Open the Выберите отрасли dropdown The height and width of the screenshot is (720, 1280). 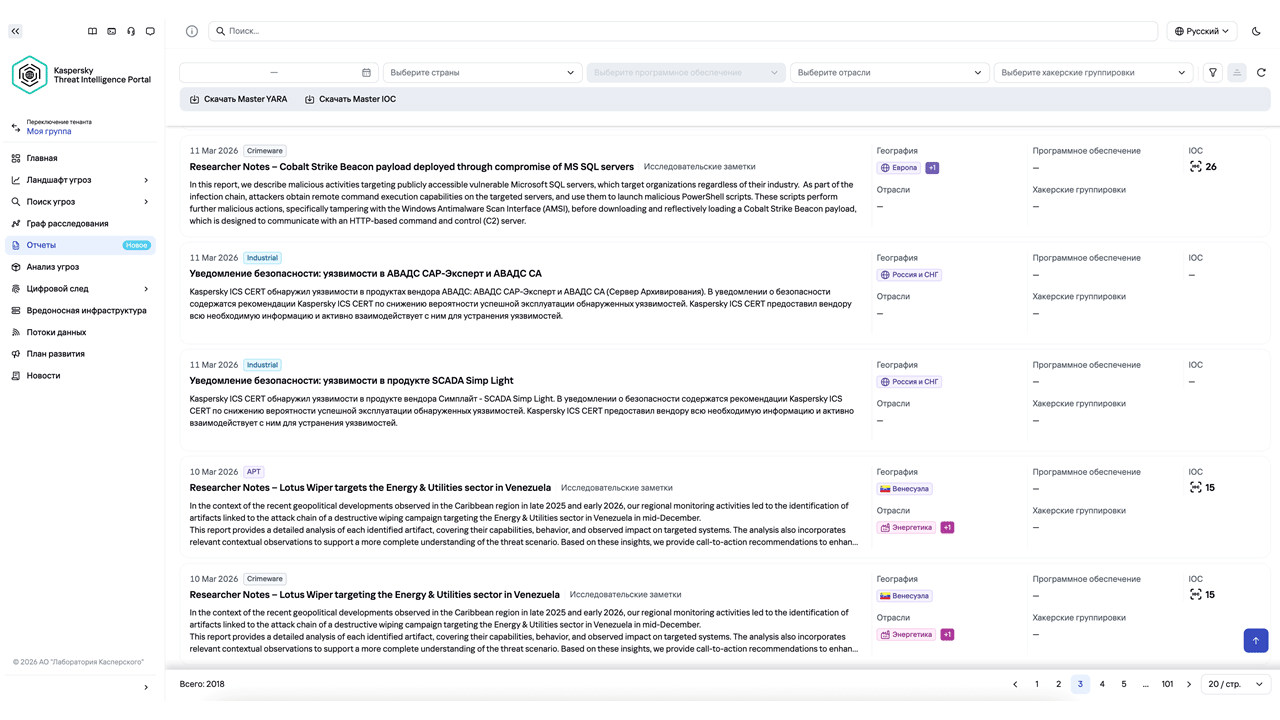890,72
